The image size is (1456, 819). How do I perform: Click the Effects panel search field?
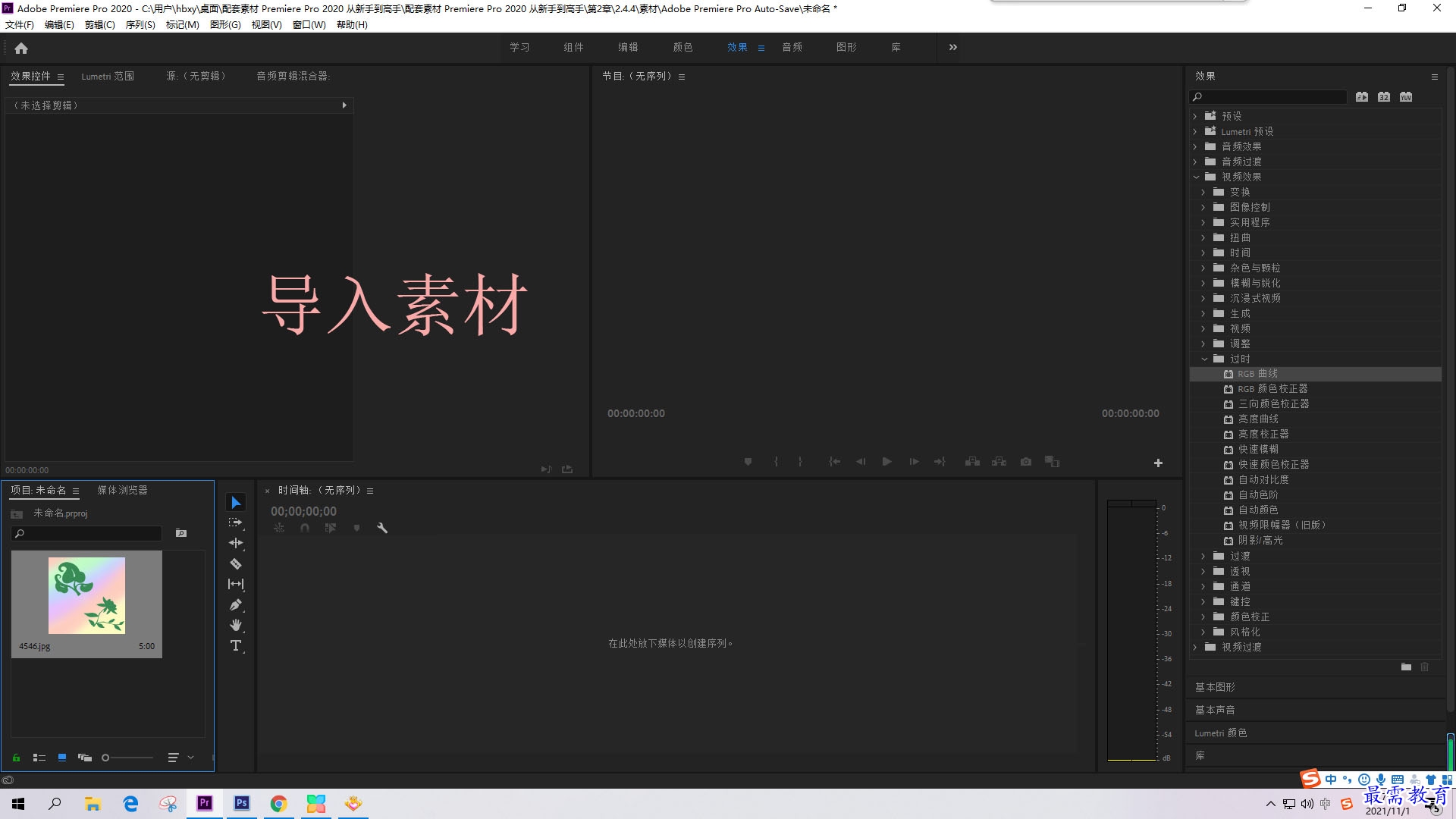(1268, 97)
